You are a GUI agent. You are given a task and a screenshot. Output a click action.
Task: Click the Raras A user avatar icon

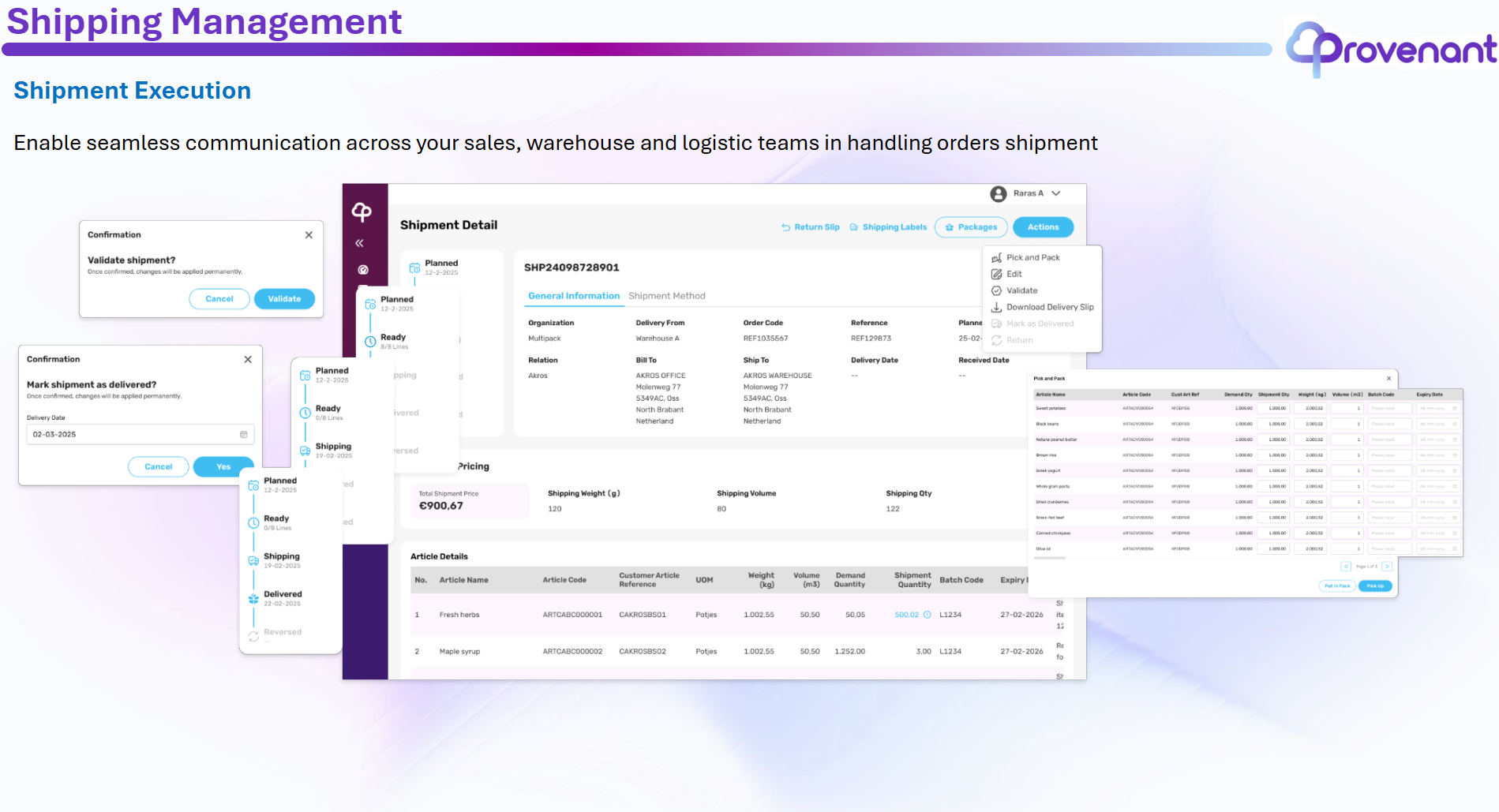[999, 193]
